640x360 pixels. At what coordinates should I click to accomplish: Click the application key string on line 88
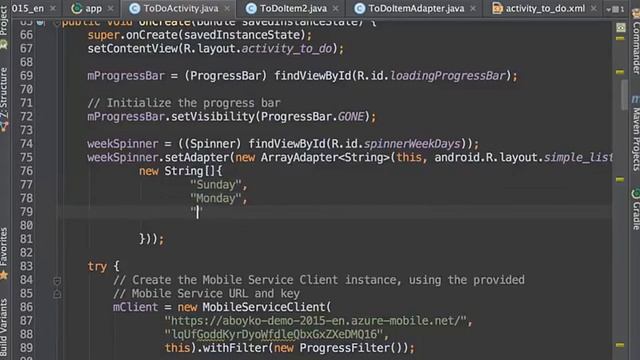[273, 334]
